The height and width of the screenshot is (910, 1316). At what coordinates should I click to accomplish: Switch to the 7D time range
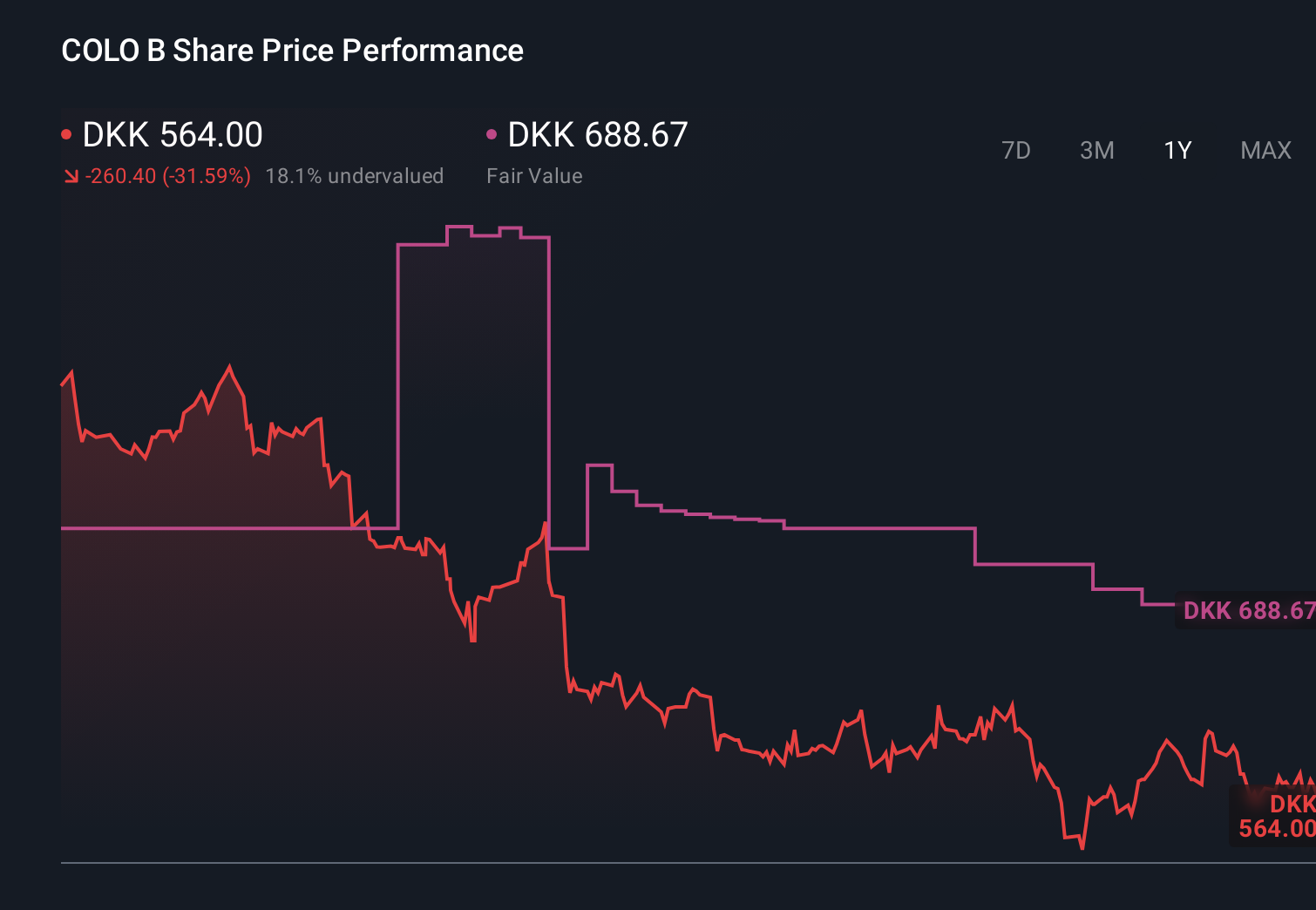pos(1016,150)
